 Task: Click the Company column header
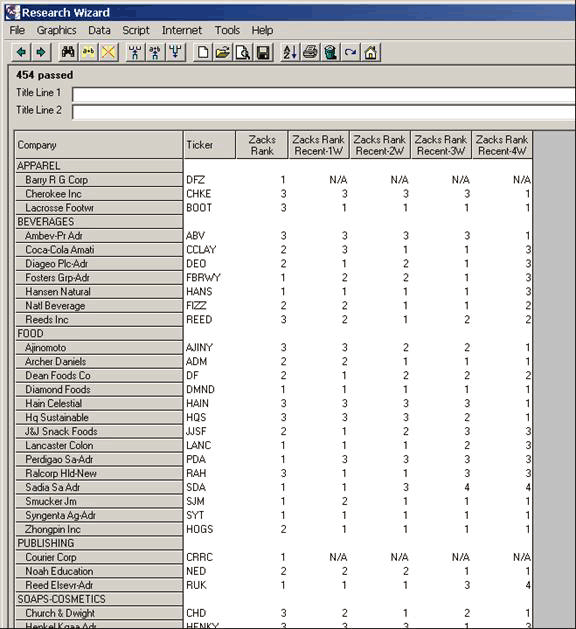(x=99, y=145)
